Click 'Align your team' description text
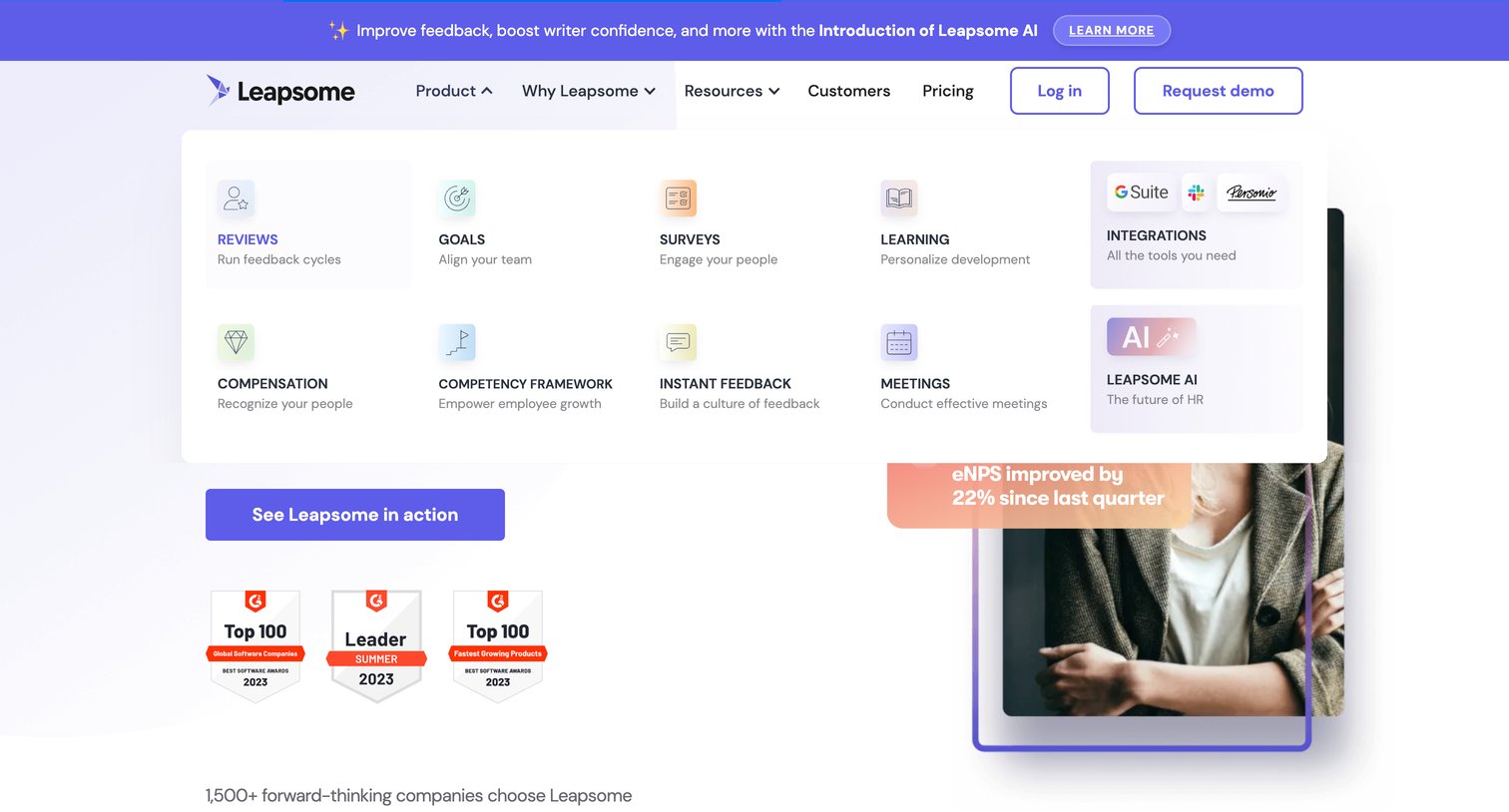Viewport: 1509px width, 812px height. (485, 259)
